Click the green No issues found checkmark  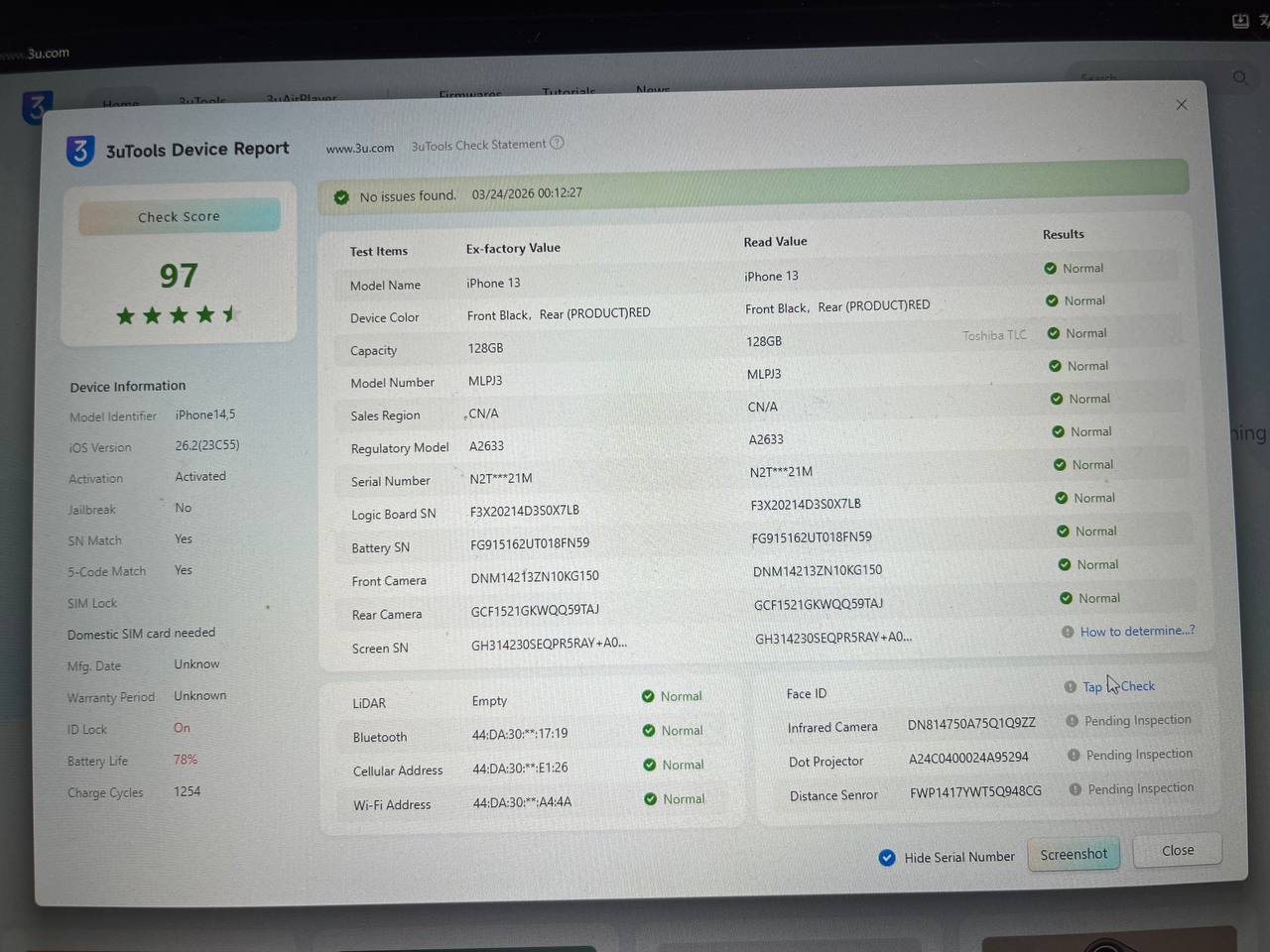click(x=342, y=197)
